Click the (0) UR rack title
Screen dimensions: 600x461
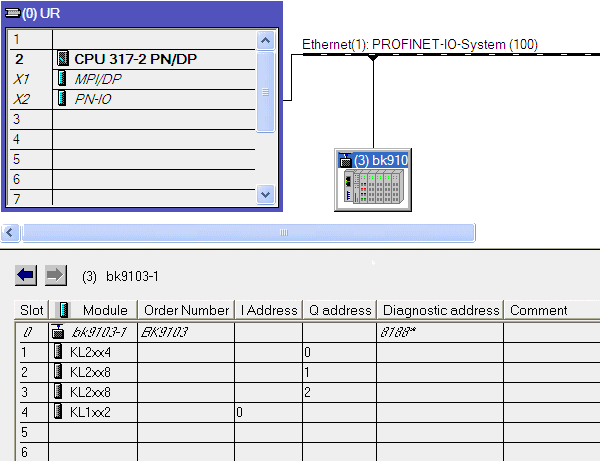point(41,13)
